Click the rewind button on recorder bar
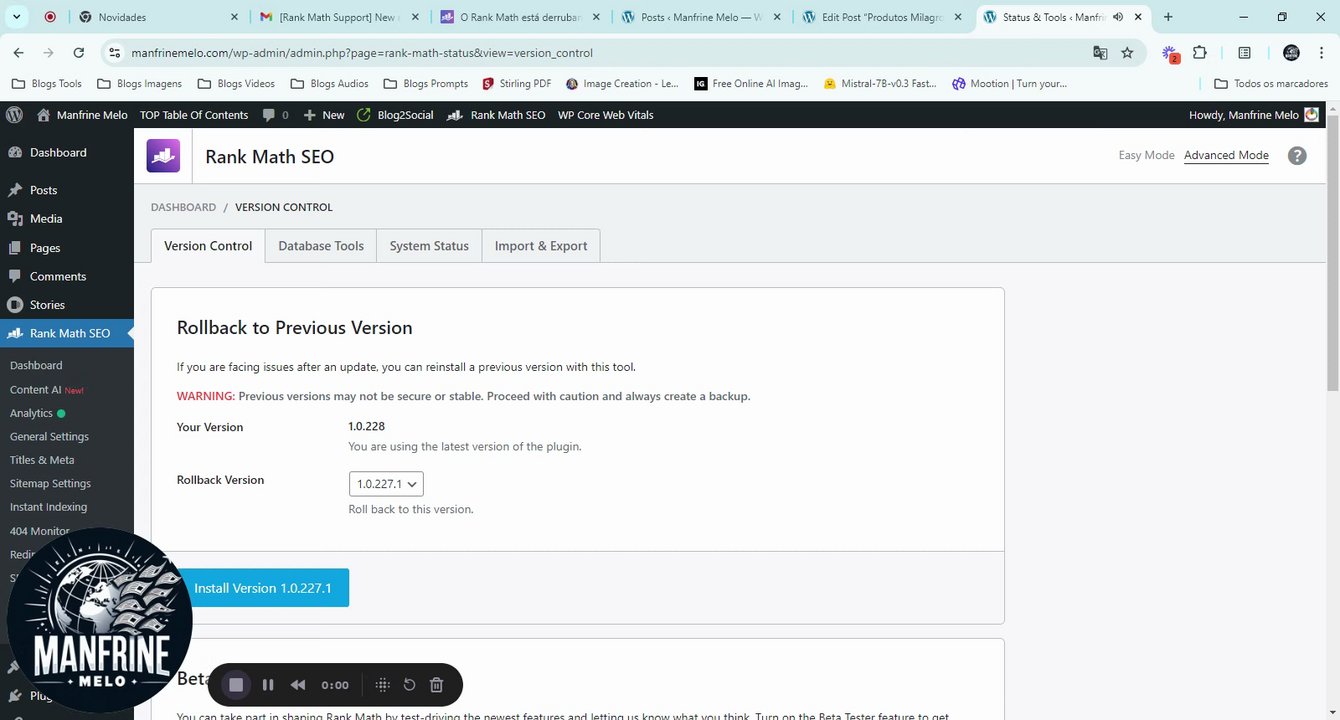Viewport: 1340px width, 720px height. coord(298,685)
